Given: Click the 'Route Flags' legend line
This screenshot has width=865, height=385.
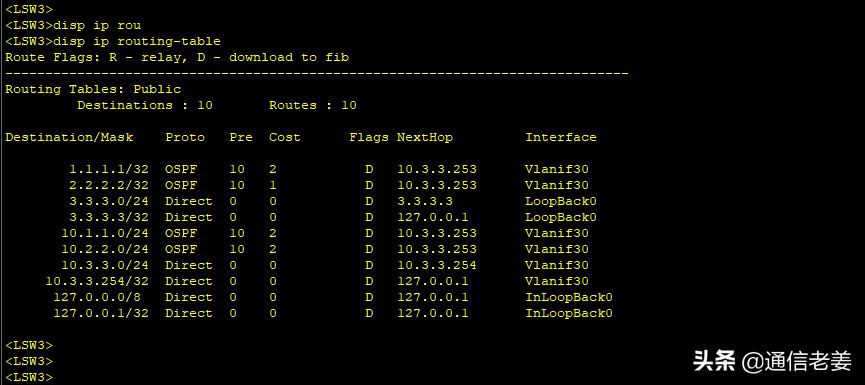Looking at the screenshot, I should pyautogui.click(x=177, y=57).
